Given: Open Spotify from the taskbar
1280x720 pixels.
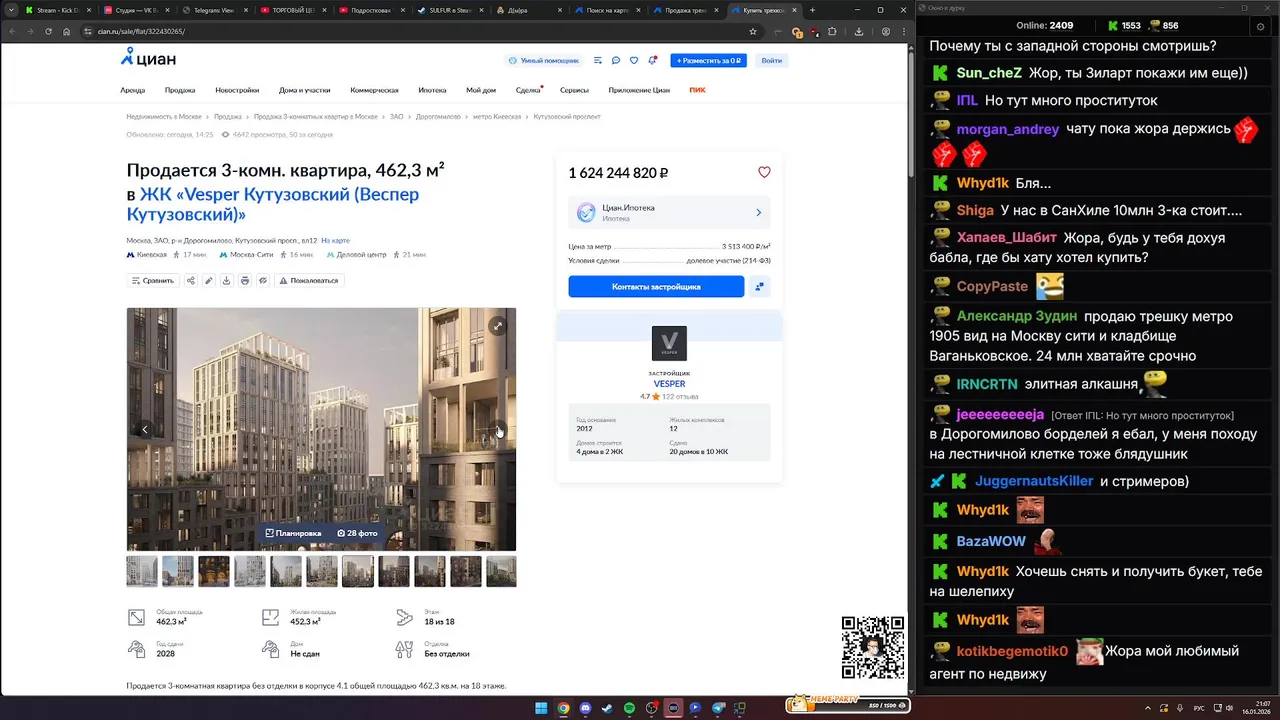Looking at the screenshot, I should point(629,708).
